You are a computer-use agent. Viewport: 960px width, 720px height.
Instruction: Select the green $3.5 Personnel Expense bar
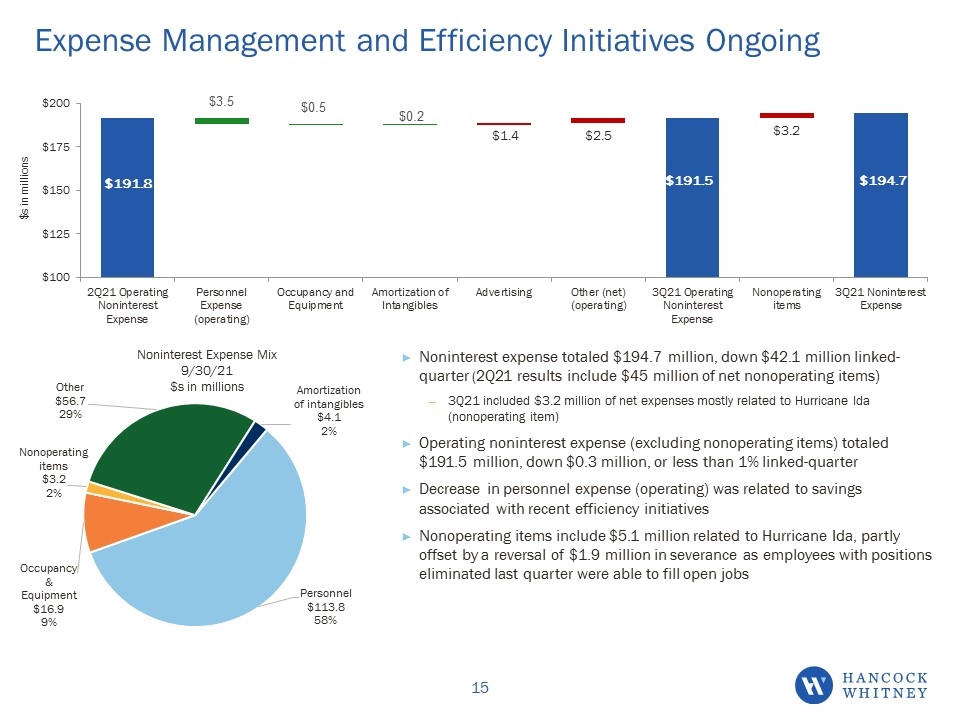222,121
